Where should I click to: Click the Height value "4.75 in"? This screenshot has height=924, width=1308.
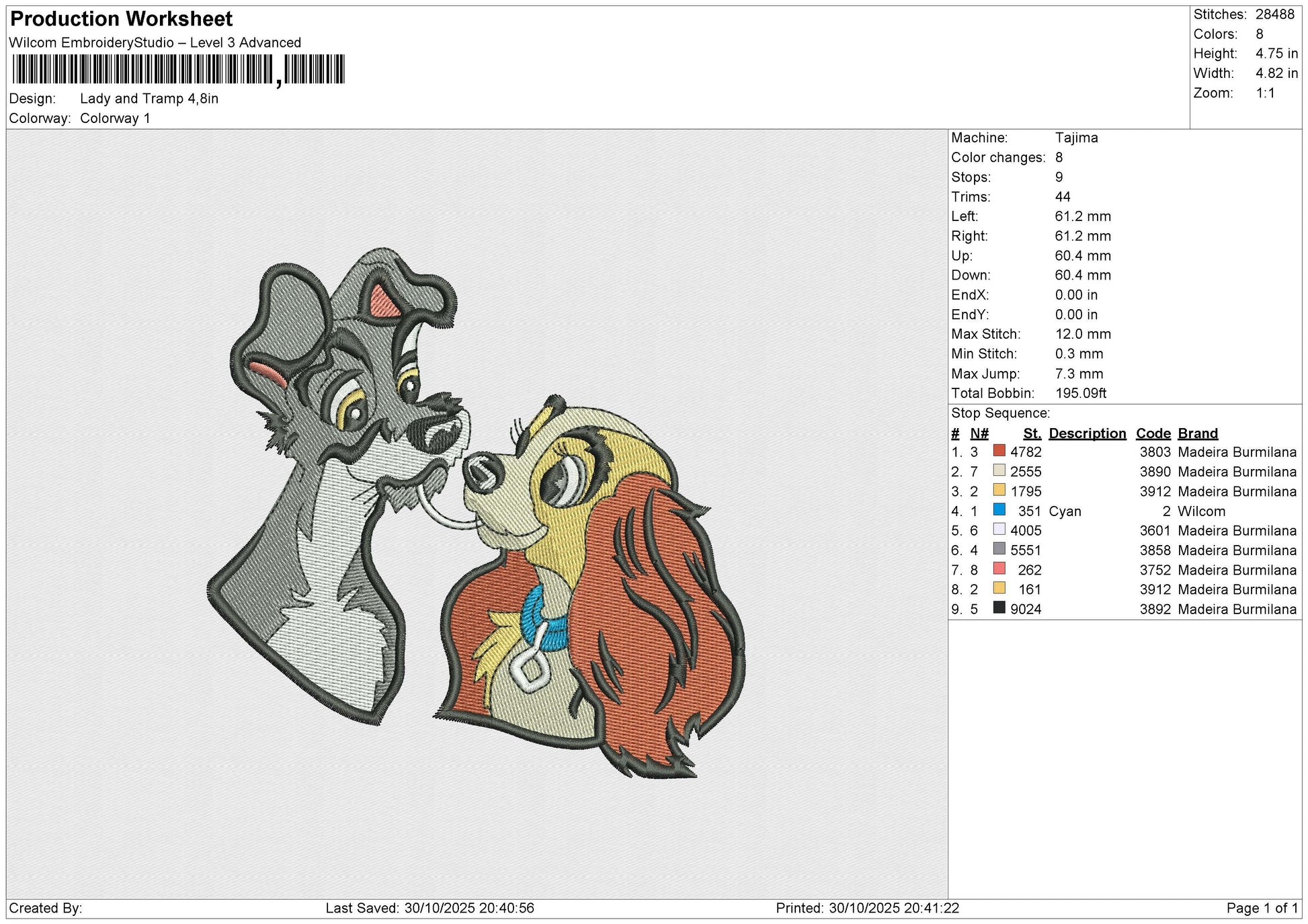(1277, 54)
